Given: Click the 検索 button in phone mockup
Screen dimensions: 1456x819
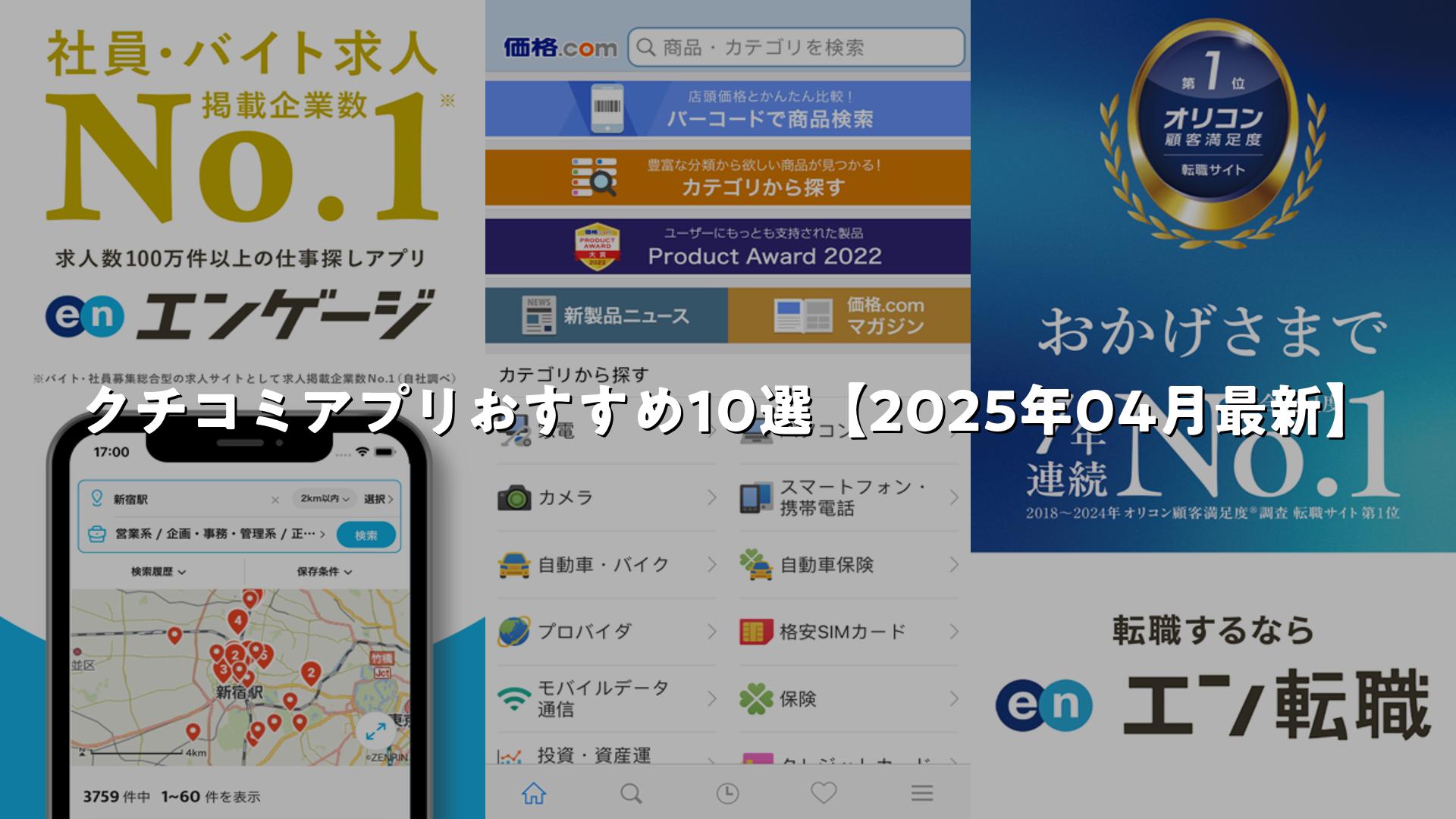Looking at the screenshot, I should 366,535.
